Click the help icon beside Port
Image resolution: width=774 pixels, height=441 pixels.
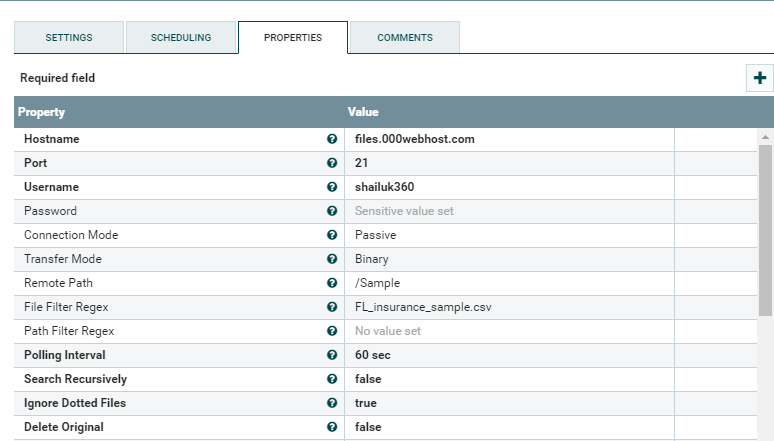[x=332, y=163]
